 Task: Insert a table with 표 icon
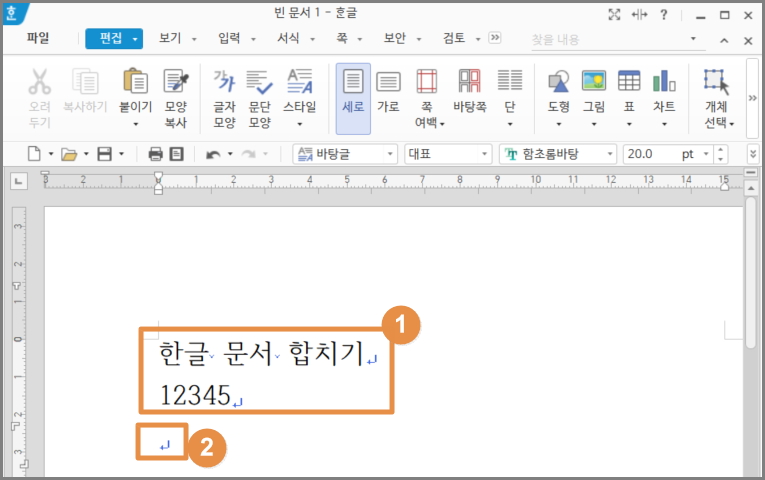tap(629, 81)
